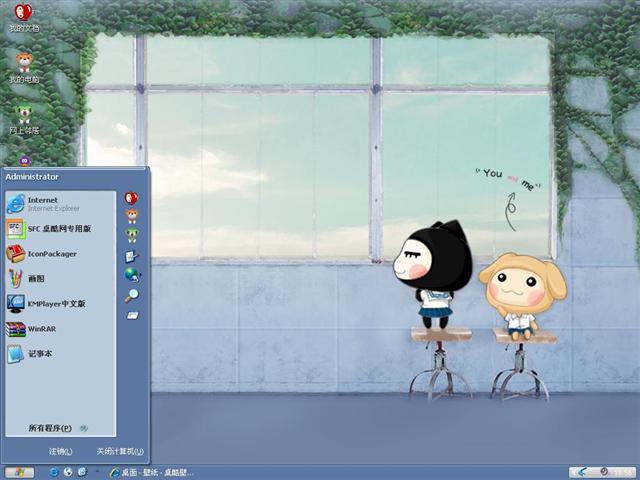Open the magnifier search icon in start menu
The width and height of the screenshot is (640, 480).
pyautogui.click(x=131, y=296)
